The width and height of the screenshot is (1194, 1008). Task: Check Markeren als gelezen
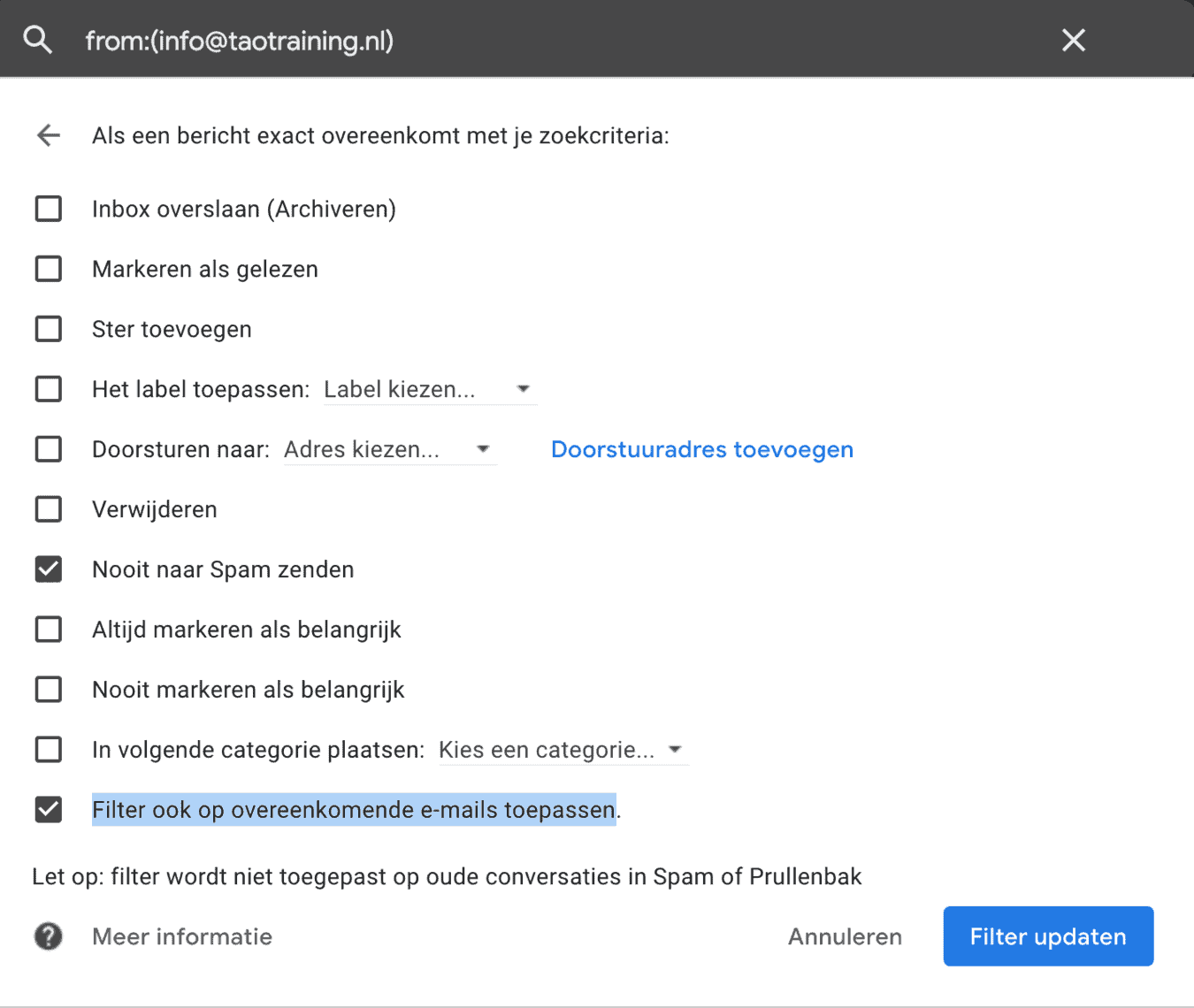[49, 269]
